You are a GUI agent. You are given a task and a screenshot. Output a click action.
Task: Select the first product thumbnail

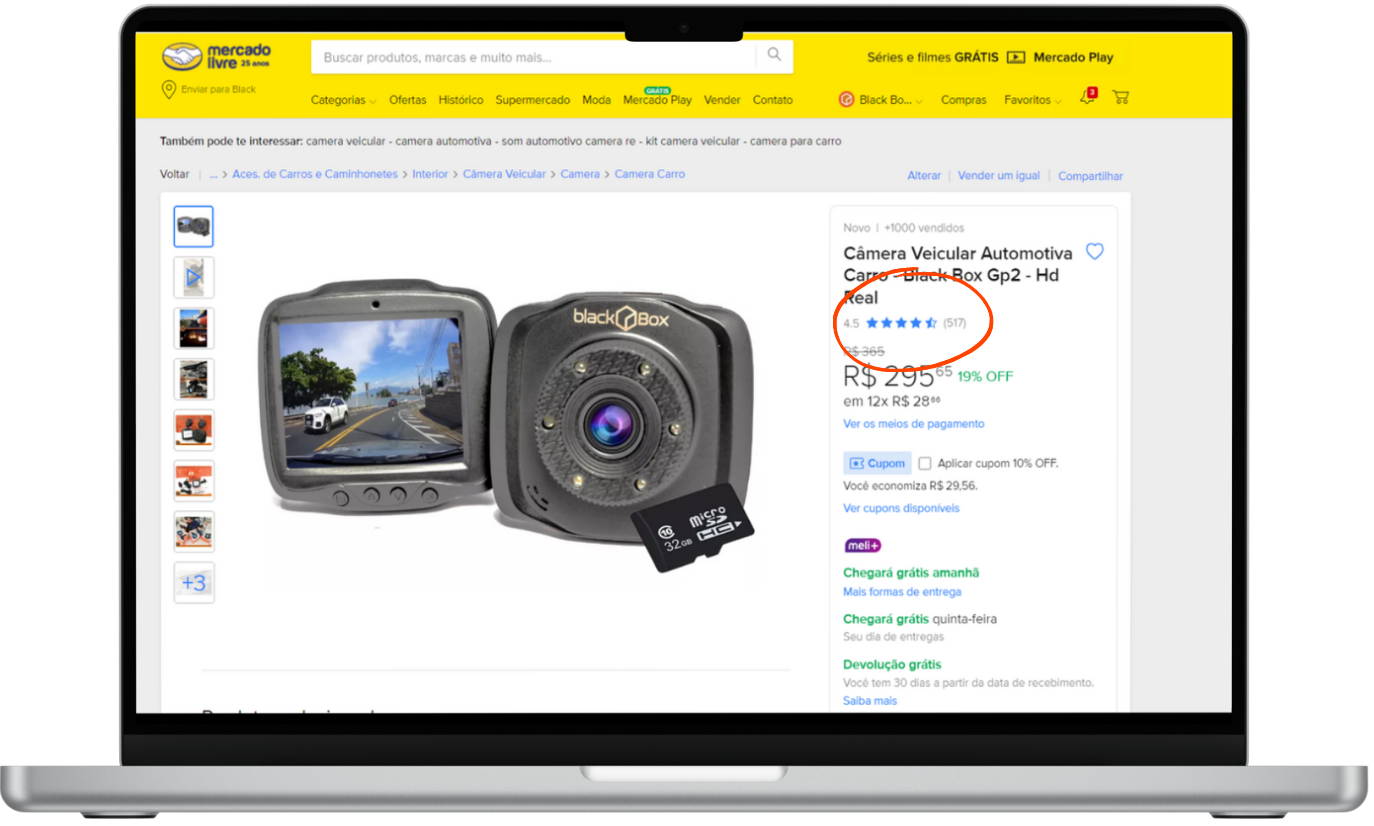[x=194, y=227]
